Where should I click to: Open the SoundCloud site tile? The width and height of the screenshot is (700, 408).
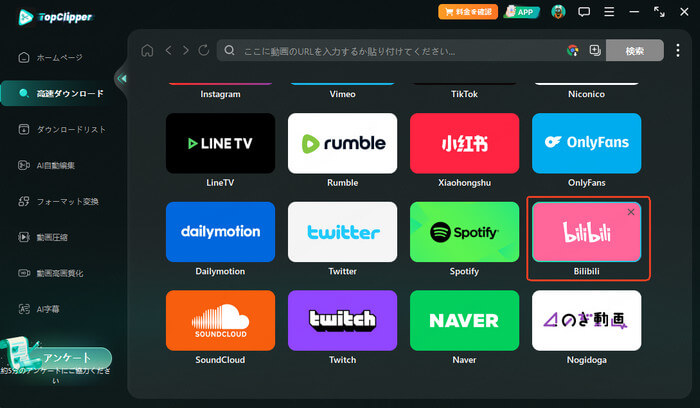(220, 321)
